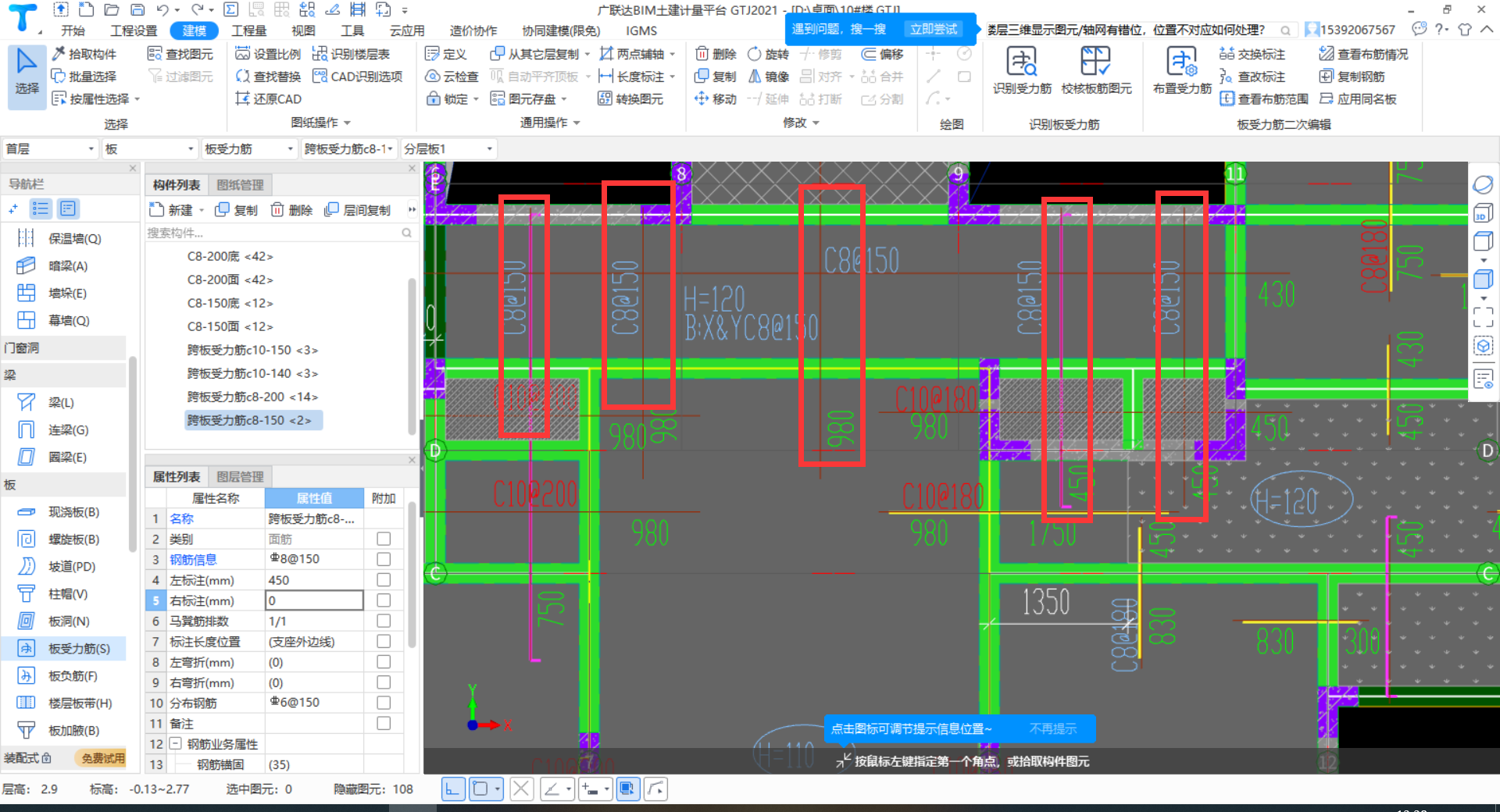Click 拾取构件 tool
This screenshot has width=1500, height=812.
(84, 54)
